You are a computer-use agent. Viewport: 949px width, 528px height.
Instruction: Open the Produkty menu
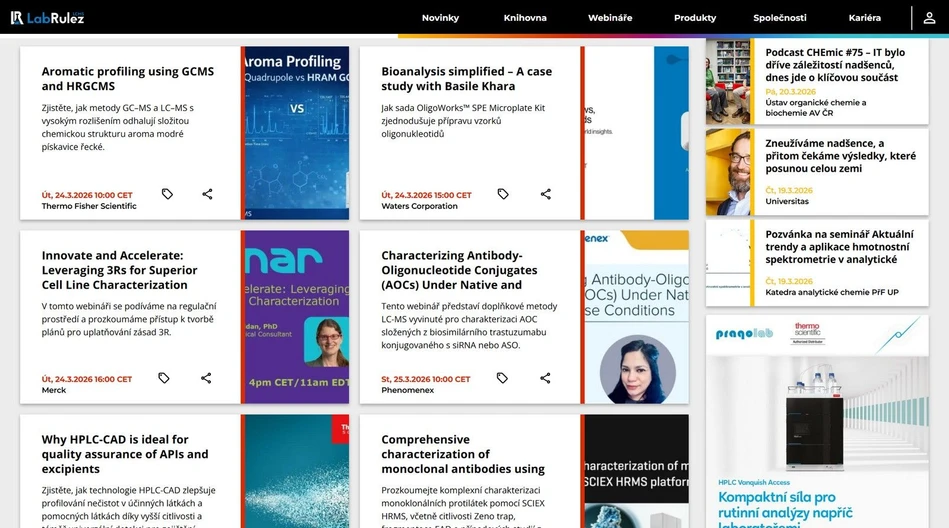point(695,18)
